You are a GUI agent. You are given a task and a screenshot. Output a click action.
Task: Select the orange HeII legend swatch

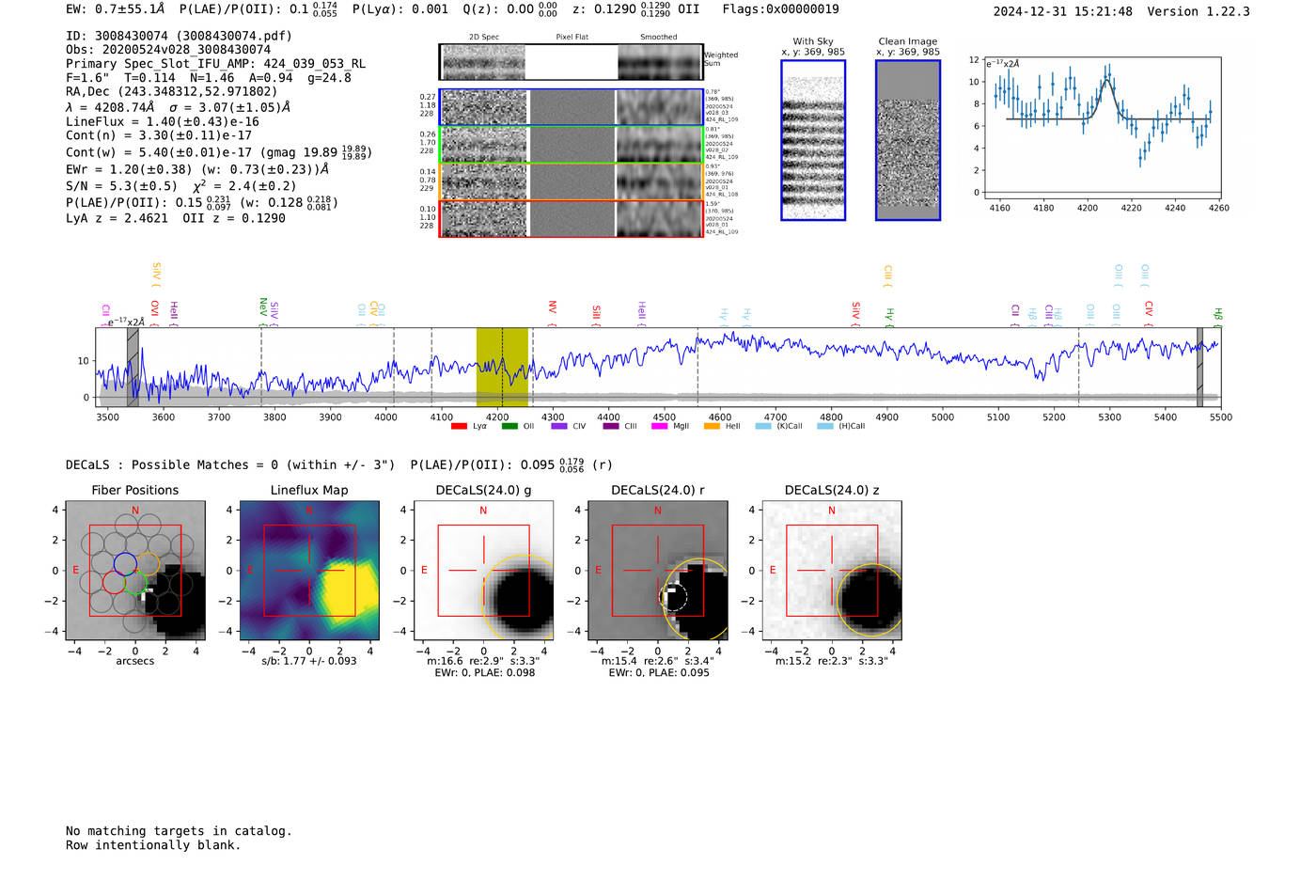pos(712,427)
